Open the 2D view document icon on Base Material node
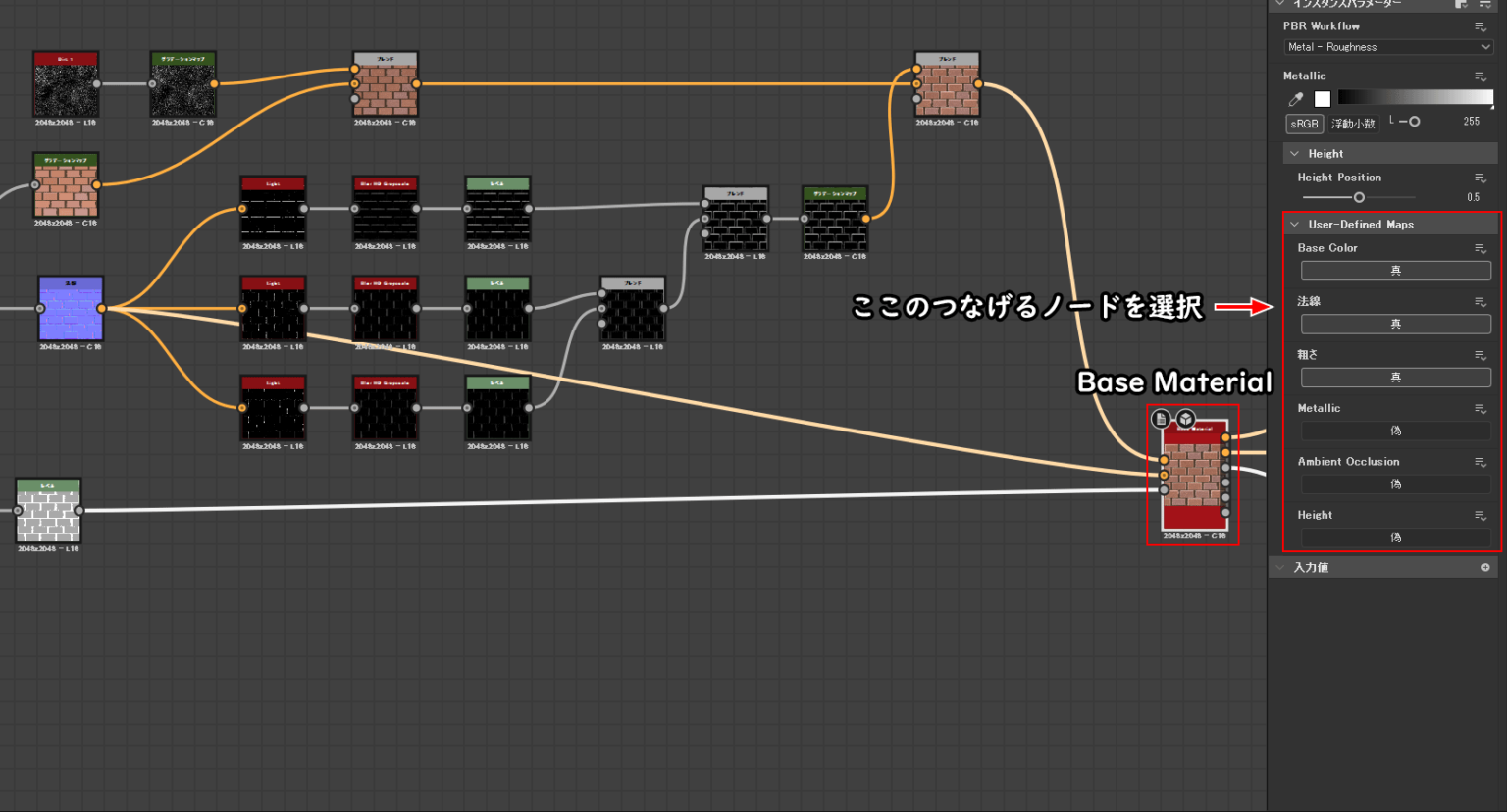This screenshot has height=812, width=1507. [1161, 418]
